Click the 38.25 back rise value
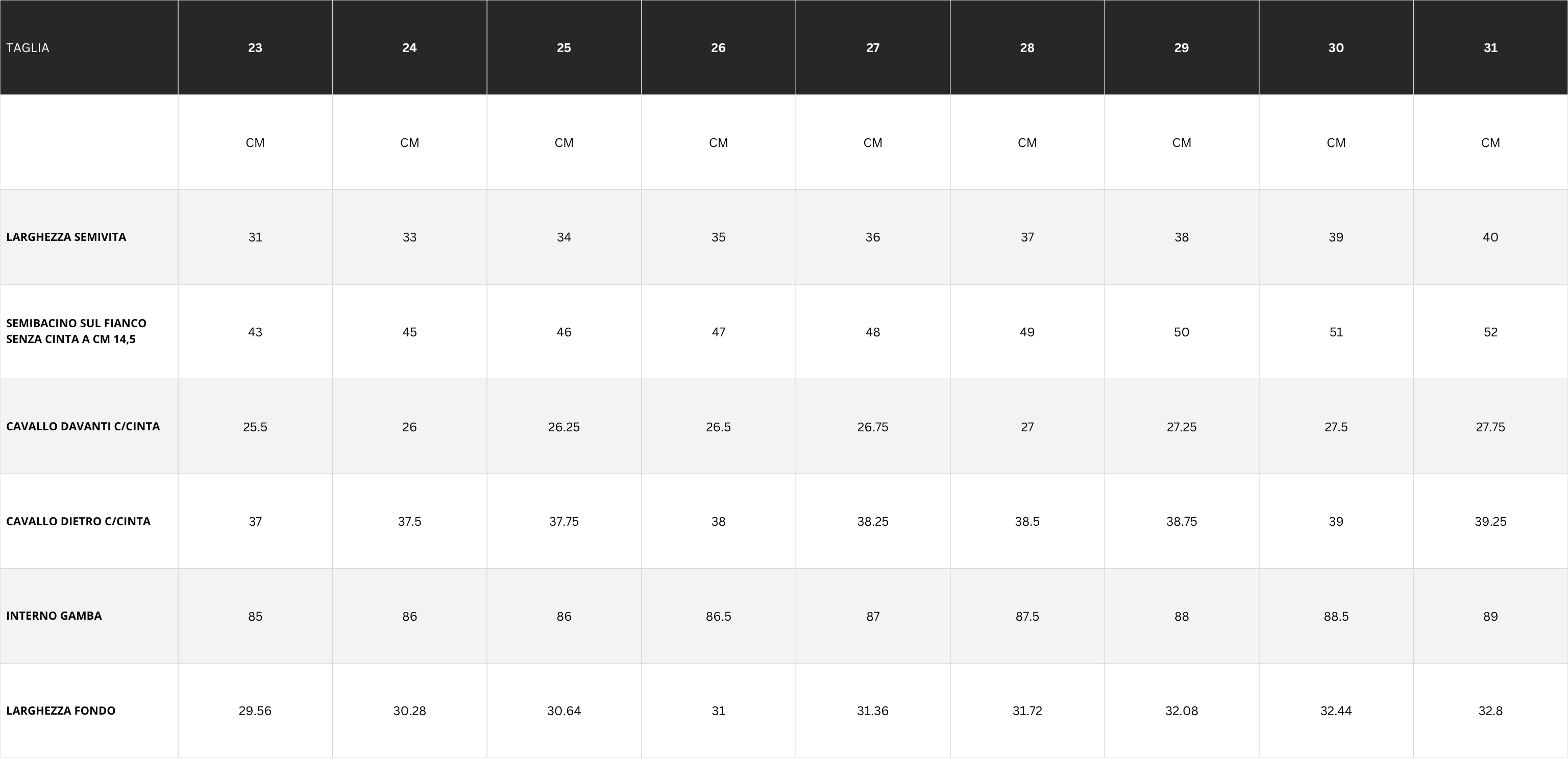 [x=873, y=521]
